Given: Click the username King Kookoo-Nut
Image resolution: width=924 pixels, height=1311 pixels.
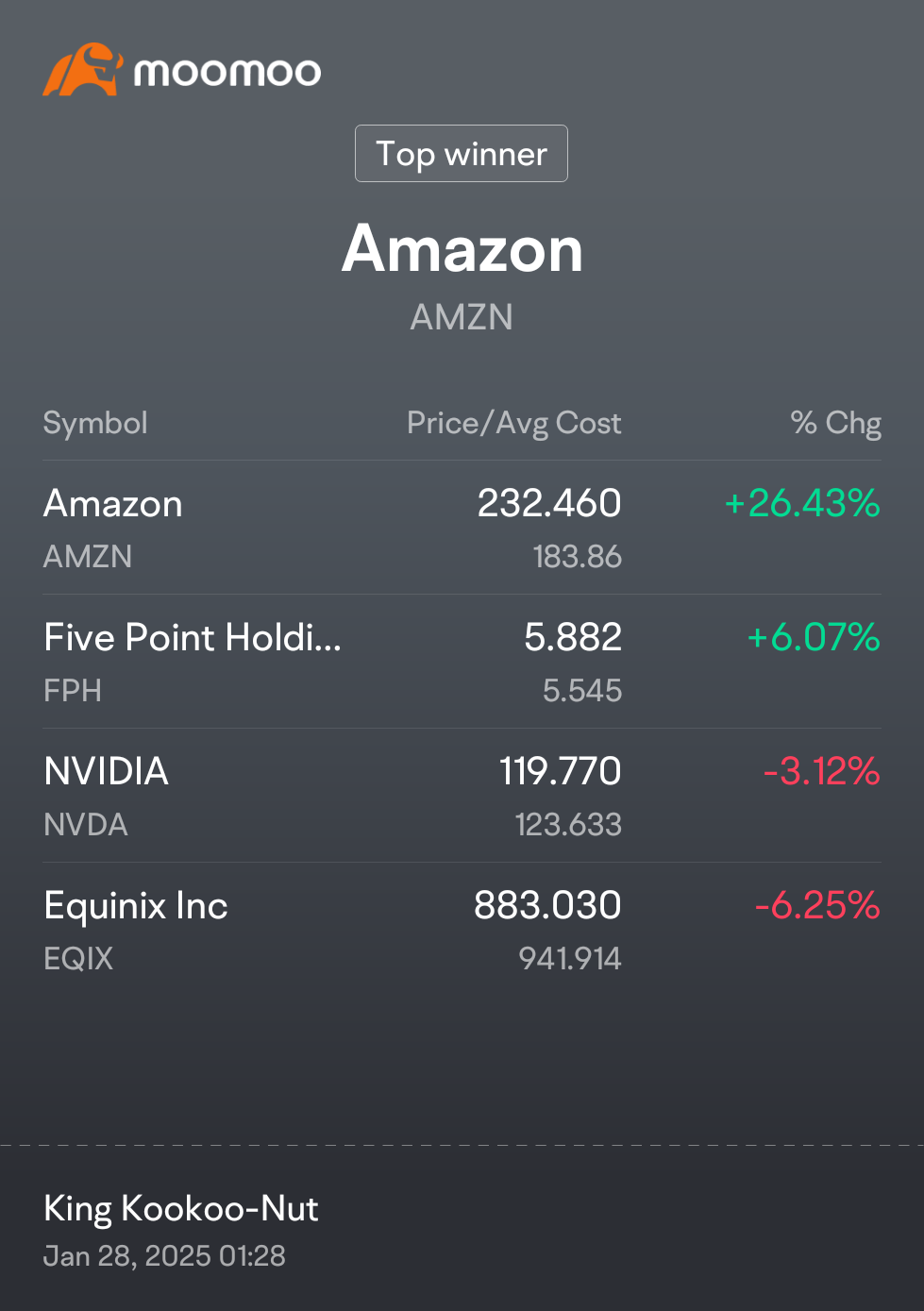Looking at the screenshot, I should [x=181, y=1209].
